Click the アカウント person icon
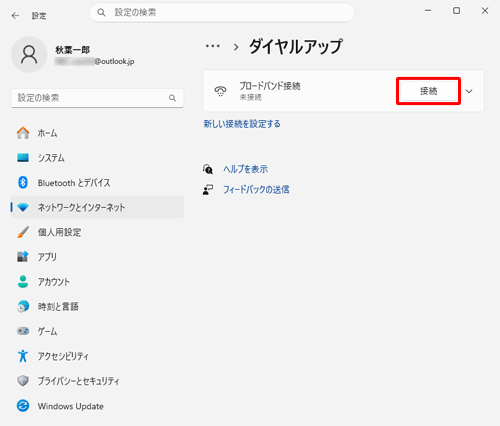The width and height of the screenshot is (500, 426). tap(23, 282)
